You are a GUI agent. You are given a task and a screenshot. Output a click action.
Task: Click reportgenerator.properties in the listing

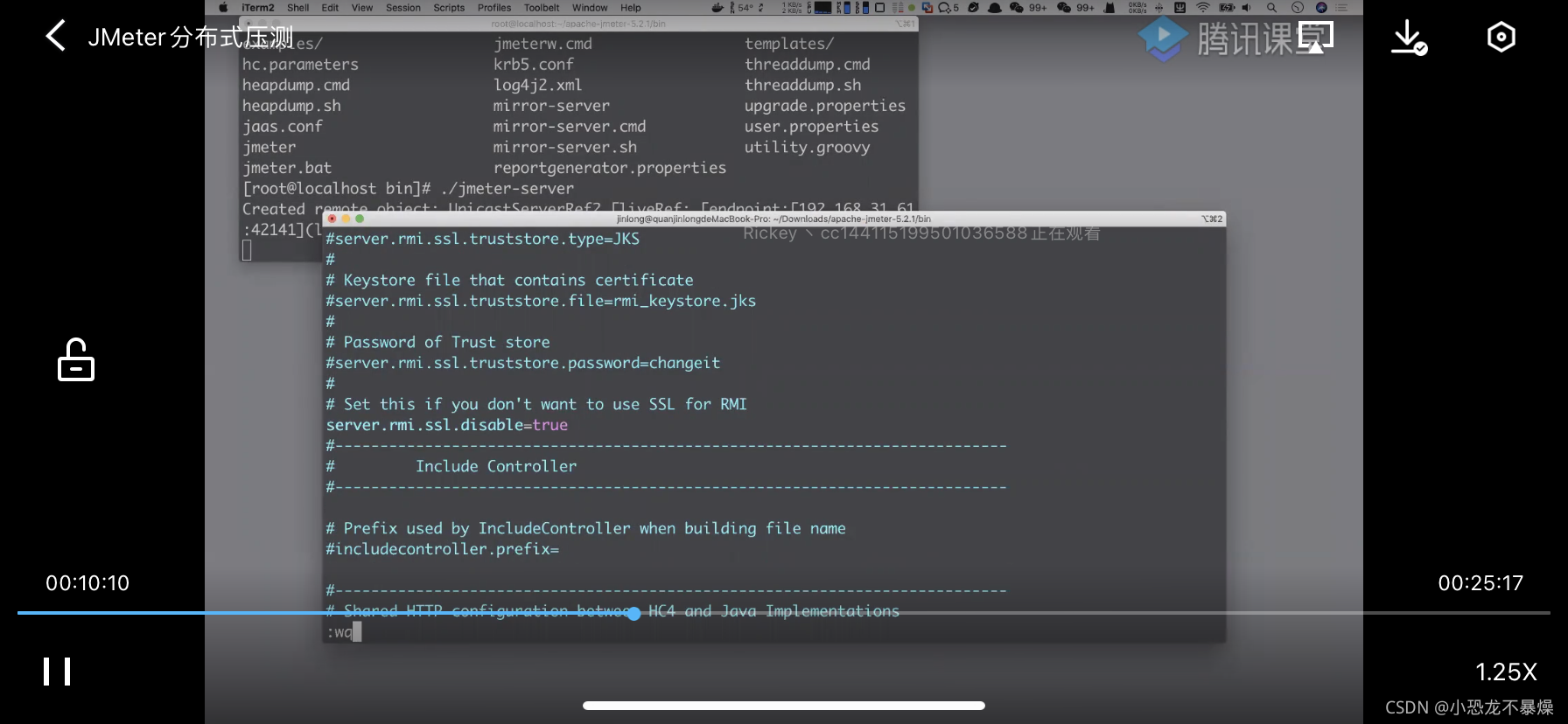coord(610,168)
